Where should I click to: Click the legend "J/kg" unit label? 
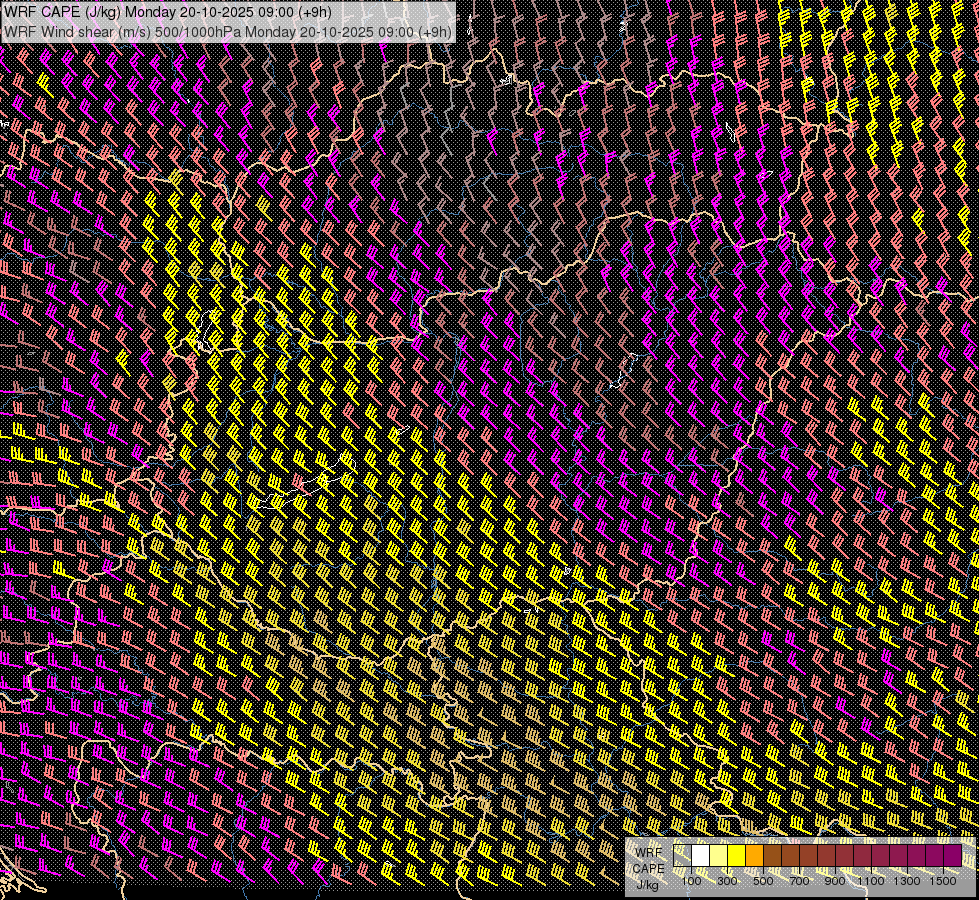click(x=647, y=885)
